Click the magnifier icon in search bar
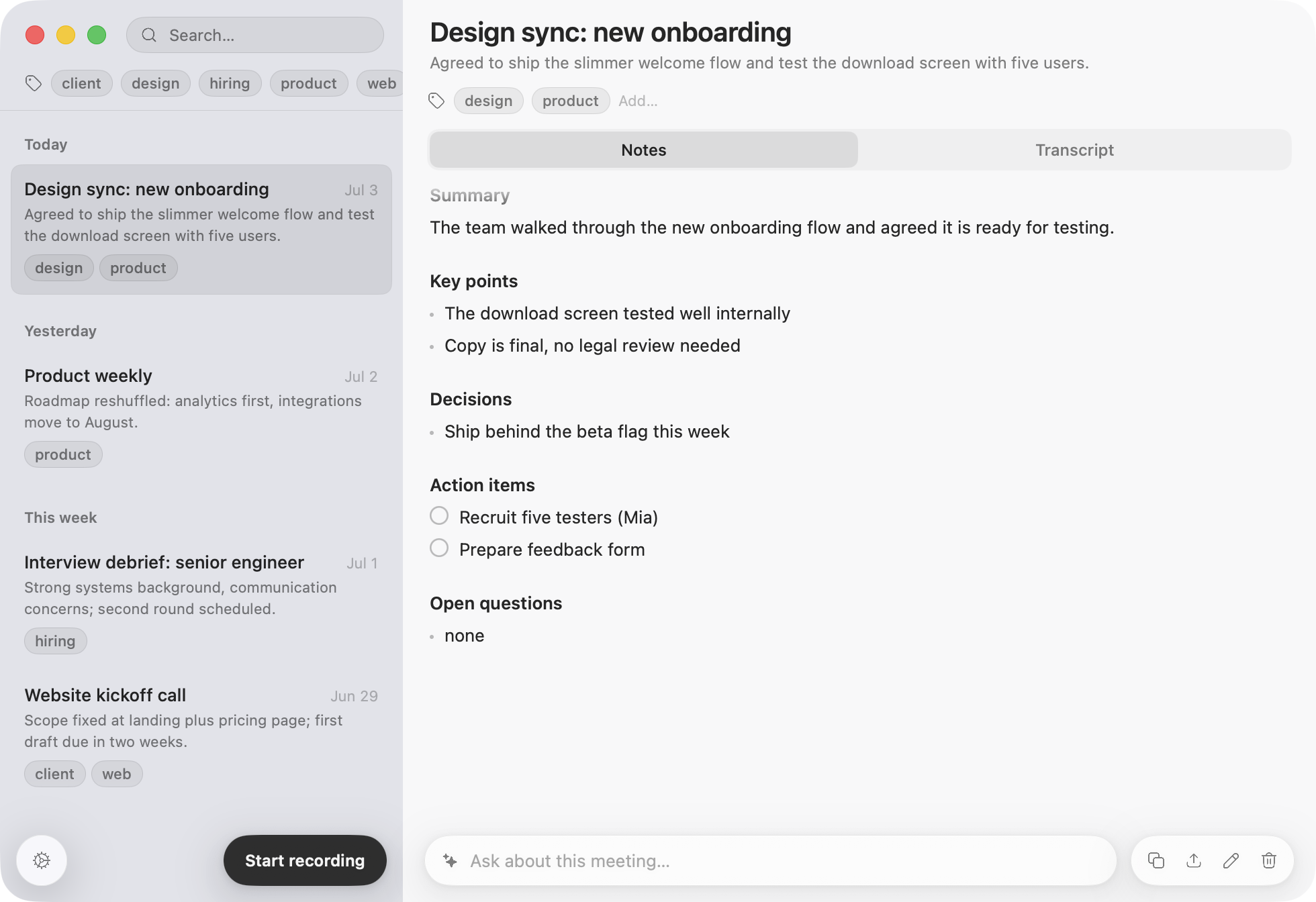 [x=149, y=35]
